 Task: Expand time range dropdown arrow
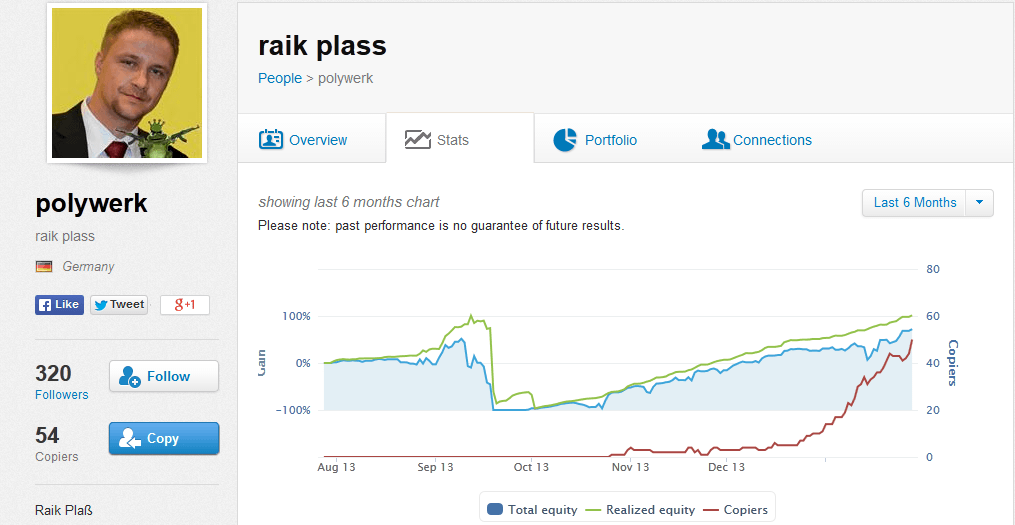[x=980, y=203]
